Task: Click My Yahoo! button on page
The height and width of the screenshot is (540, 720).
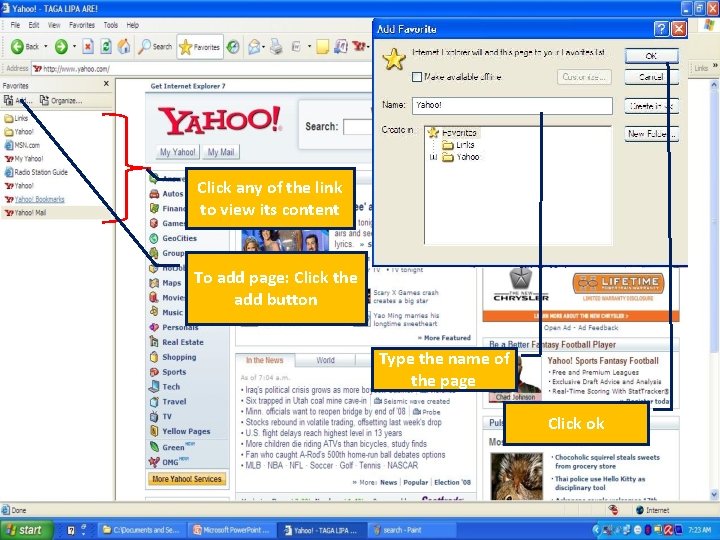Action: pos(178,152)
